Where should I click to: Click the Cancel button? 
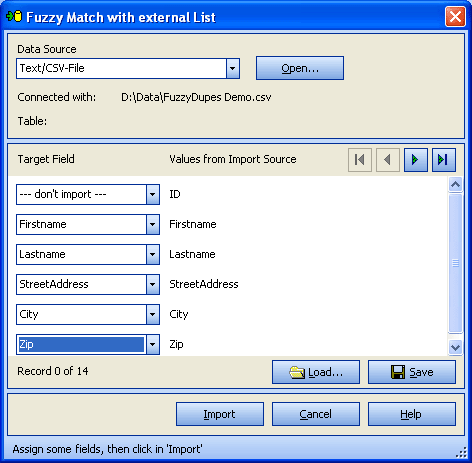(316, 414)
